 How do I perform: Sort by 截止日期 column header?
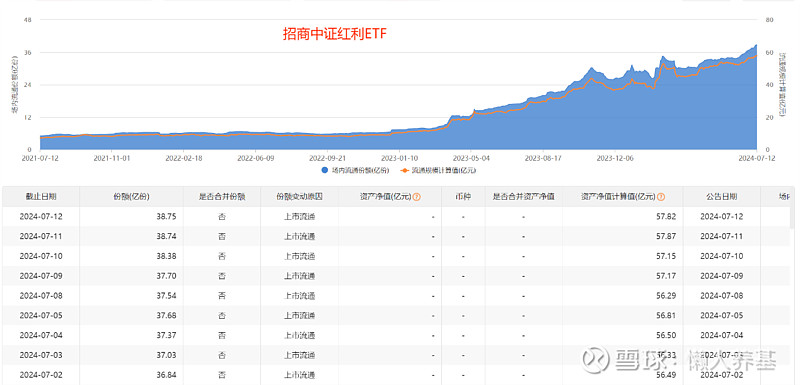(x=41, y=197)
